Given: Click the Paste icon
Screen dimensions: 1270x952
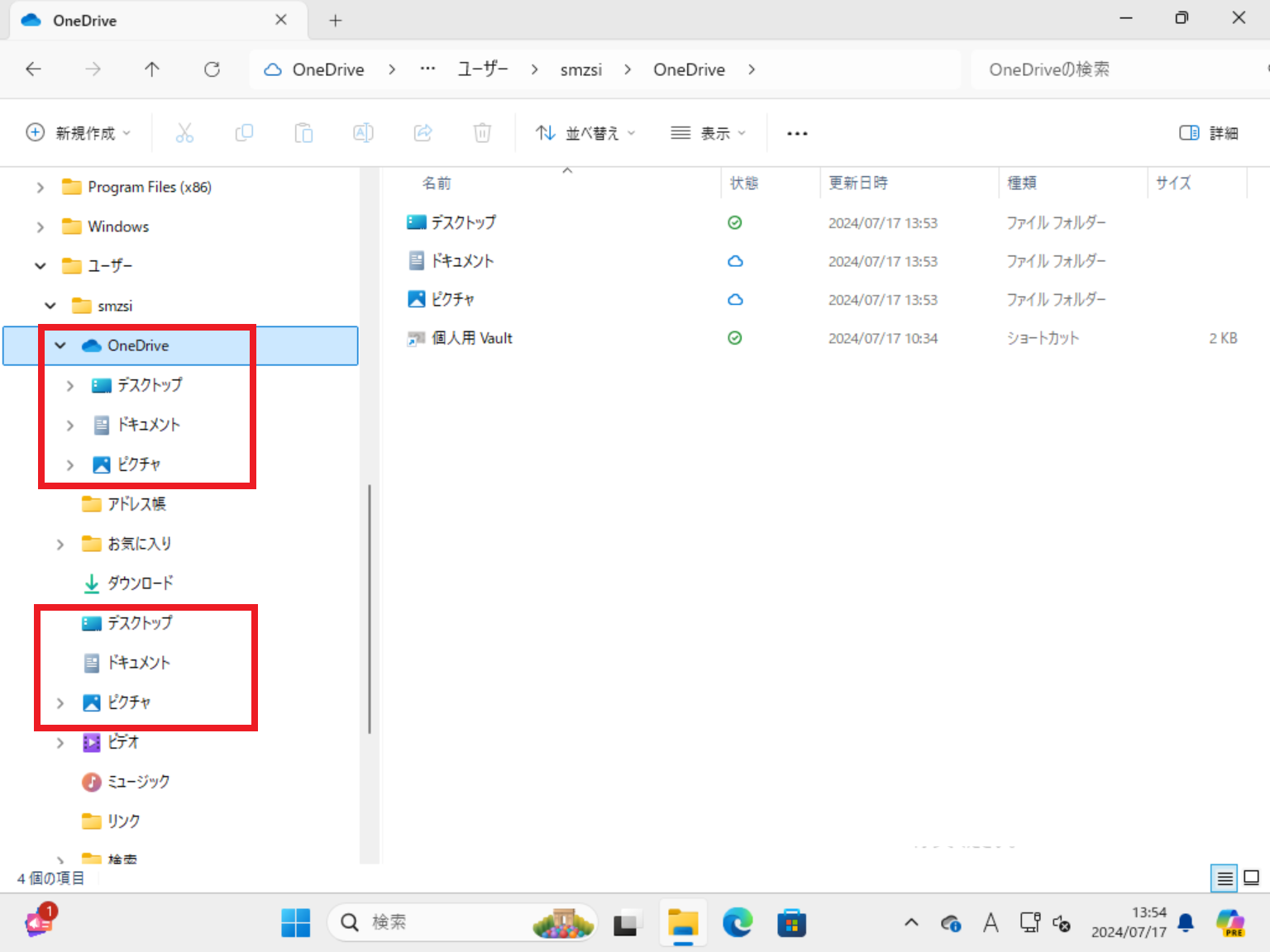Looking at the screenshot, I should tap(303, 132).
